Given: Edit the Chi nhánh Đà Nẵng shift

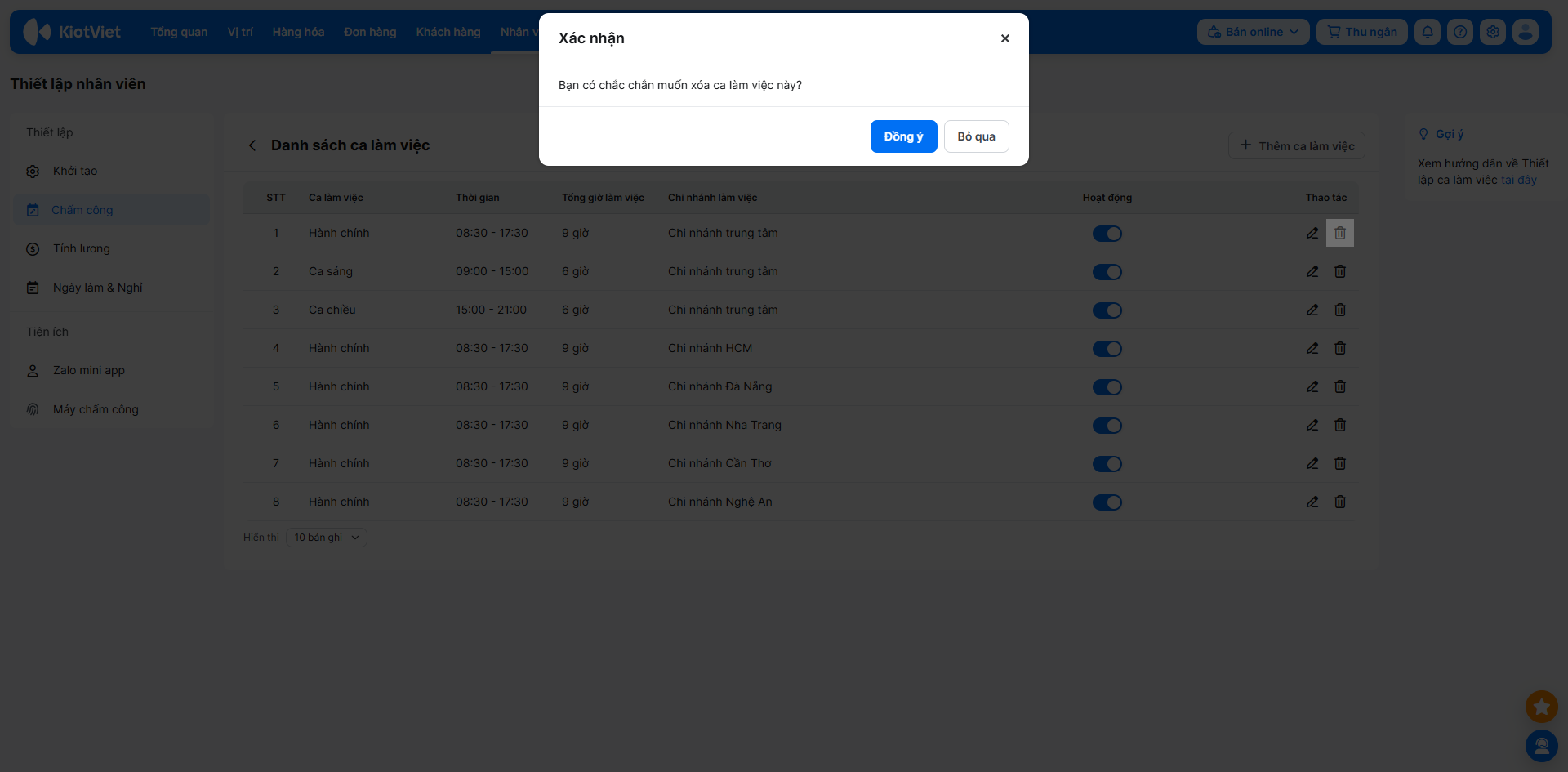Looking at the screenshot, I should [1312, 386].
